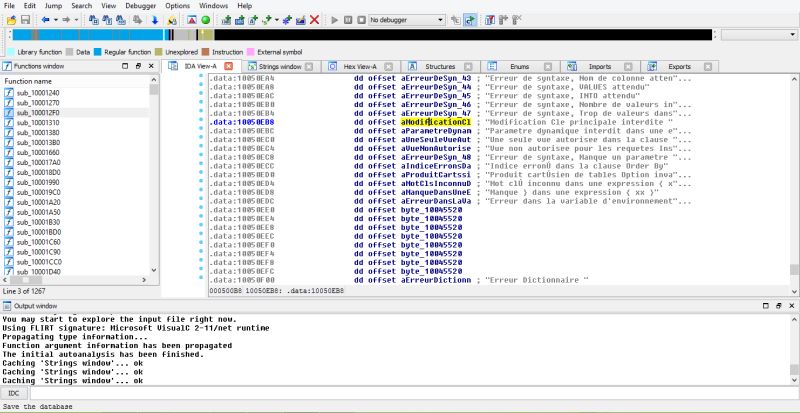Click the highlighted aModificationCl symbol name

coord(436,123)
